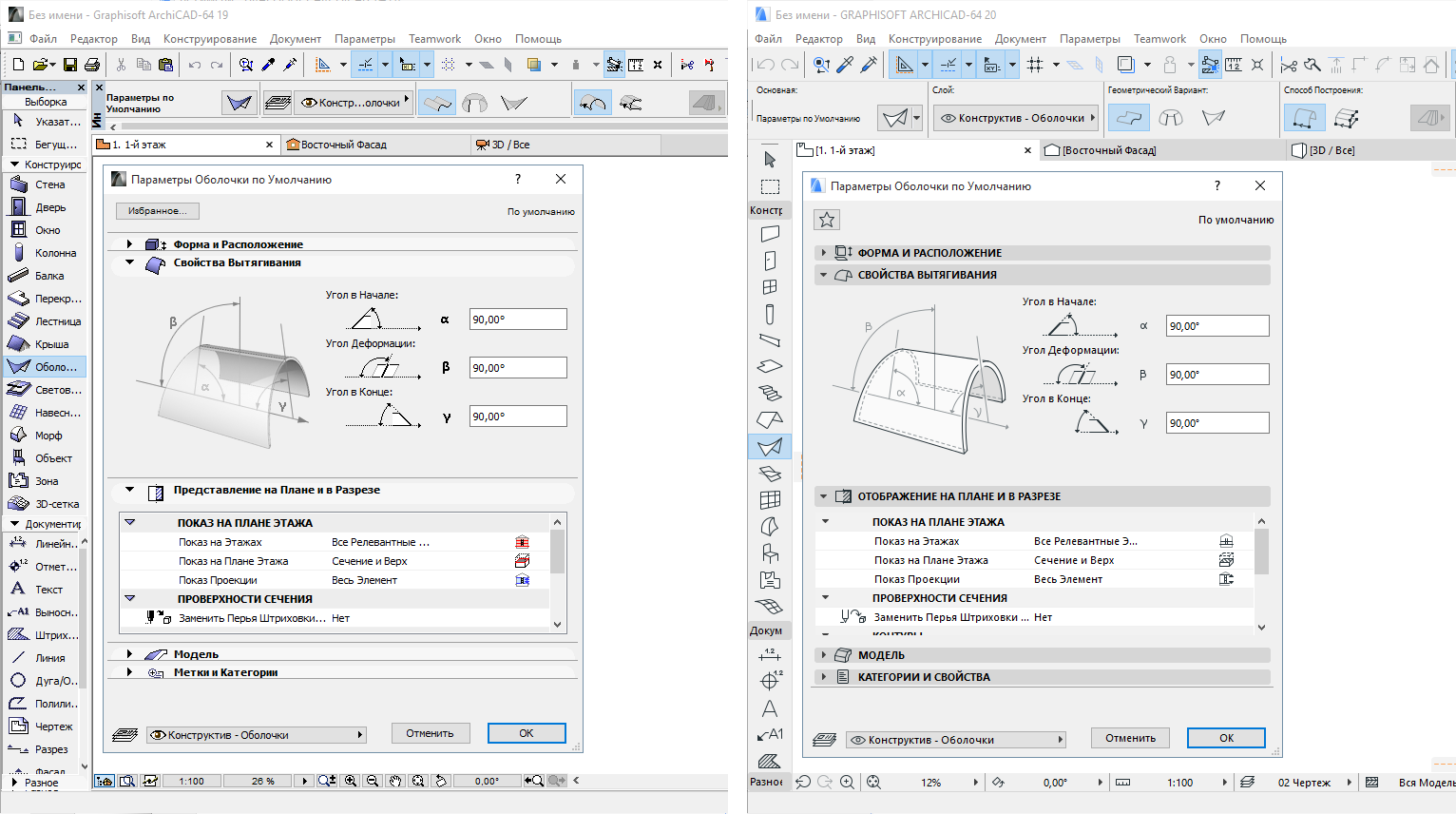The image size is (1456, 814).
Task: Select the ruled geometry variant in ArchiCAD 19 info box
Action: tap(514, 103)
